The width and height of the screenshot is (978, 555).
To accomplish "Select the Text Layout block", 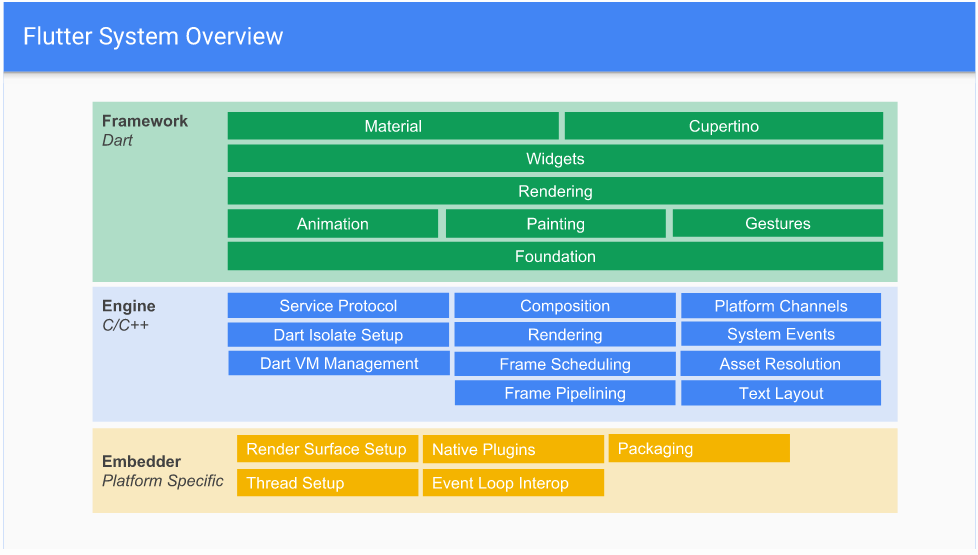I will point(781,393).
